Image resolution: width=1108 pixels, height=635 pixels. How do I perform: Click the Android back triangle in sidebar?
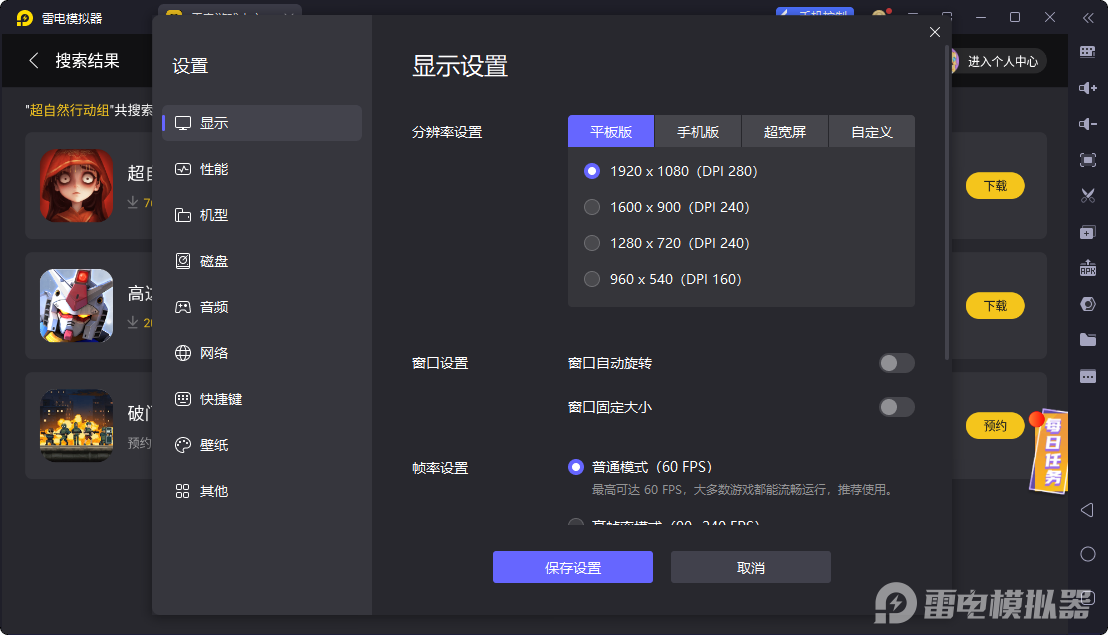(x=1088, y=510)
